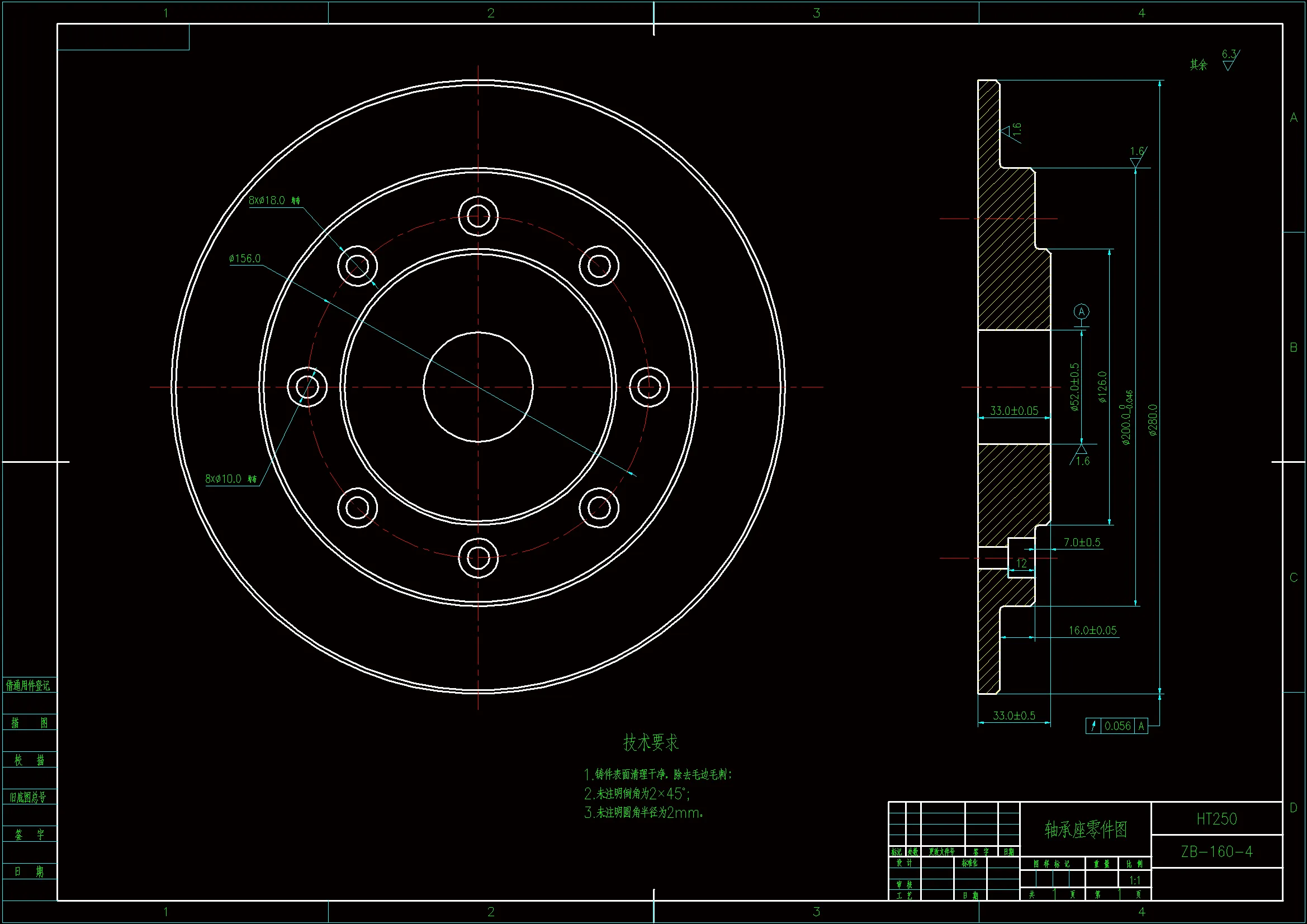This screenshot has width=1307, height=924.
Task: Select the 轴承座零件图 title text
Action: [1085, 830]
